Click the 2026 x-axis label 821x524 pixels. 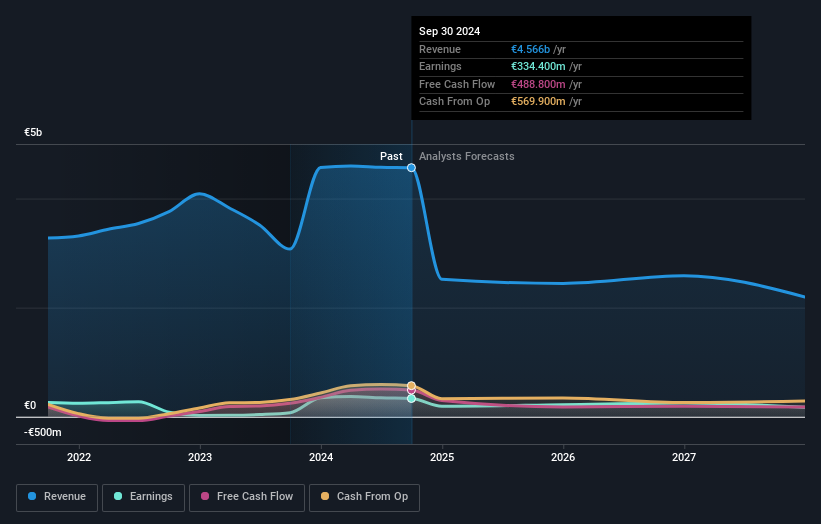(x=563, y=458)
